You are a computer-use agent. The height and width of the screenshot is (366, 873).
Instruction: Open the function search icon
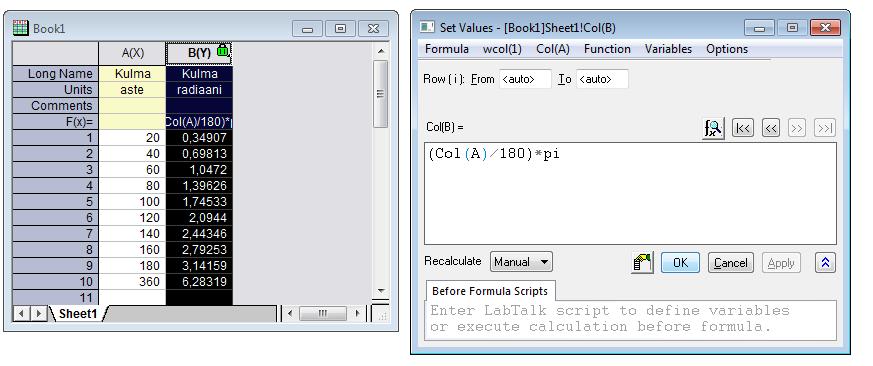pos(713,128)
